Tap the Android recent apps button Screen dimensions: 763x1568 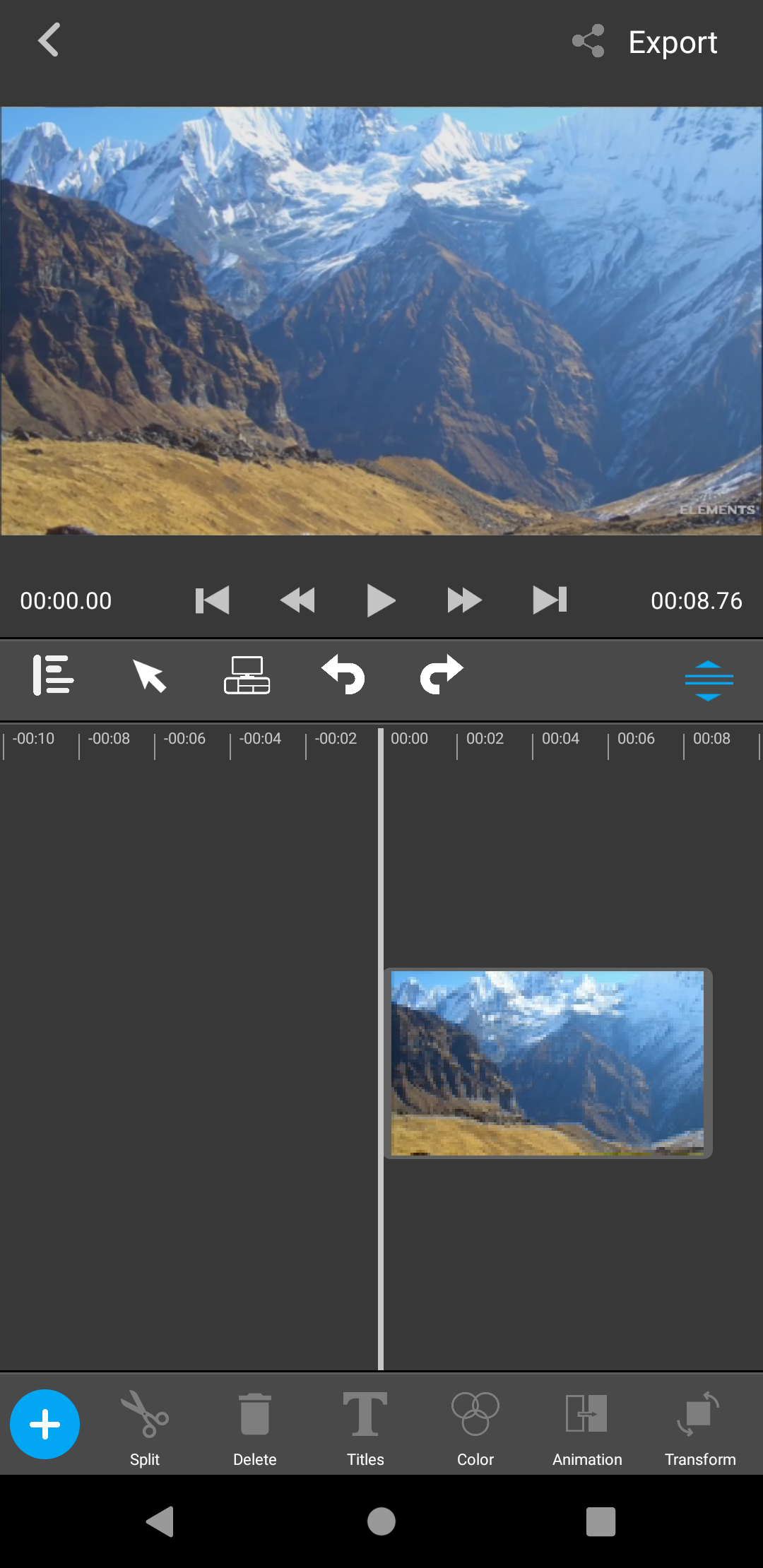pyautogui.click(x=601, y=1521)
